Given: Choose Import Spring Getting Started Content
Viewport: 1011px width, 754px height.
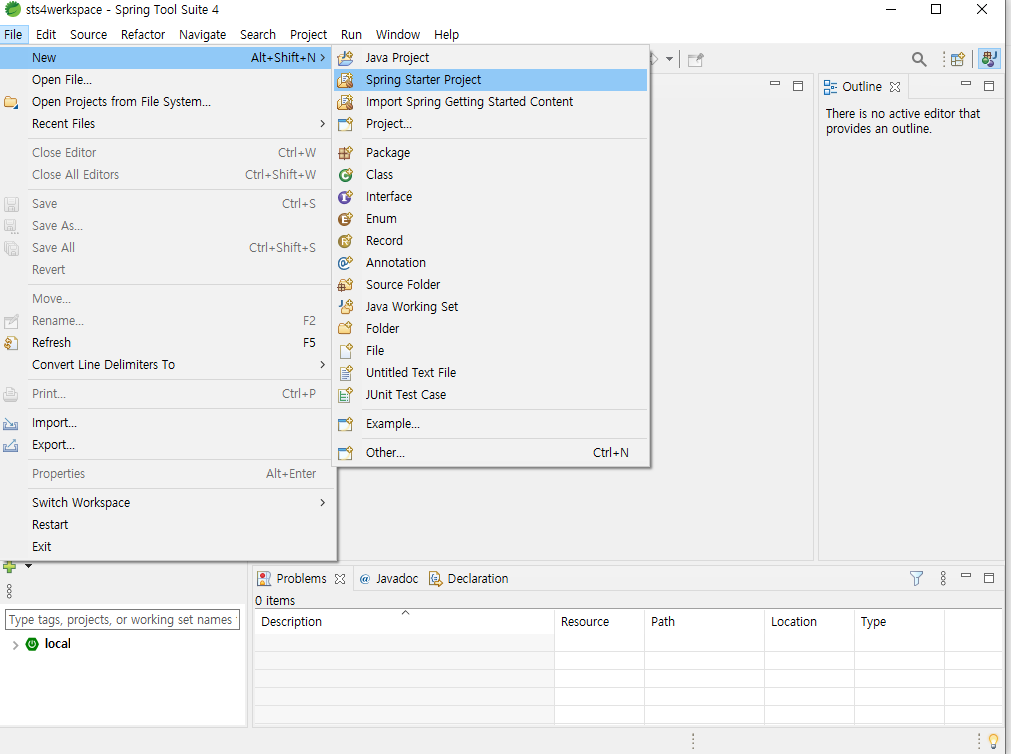Looking at the screenshot, I should point(491,102).
